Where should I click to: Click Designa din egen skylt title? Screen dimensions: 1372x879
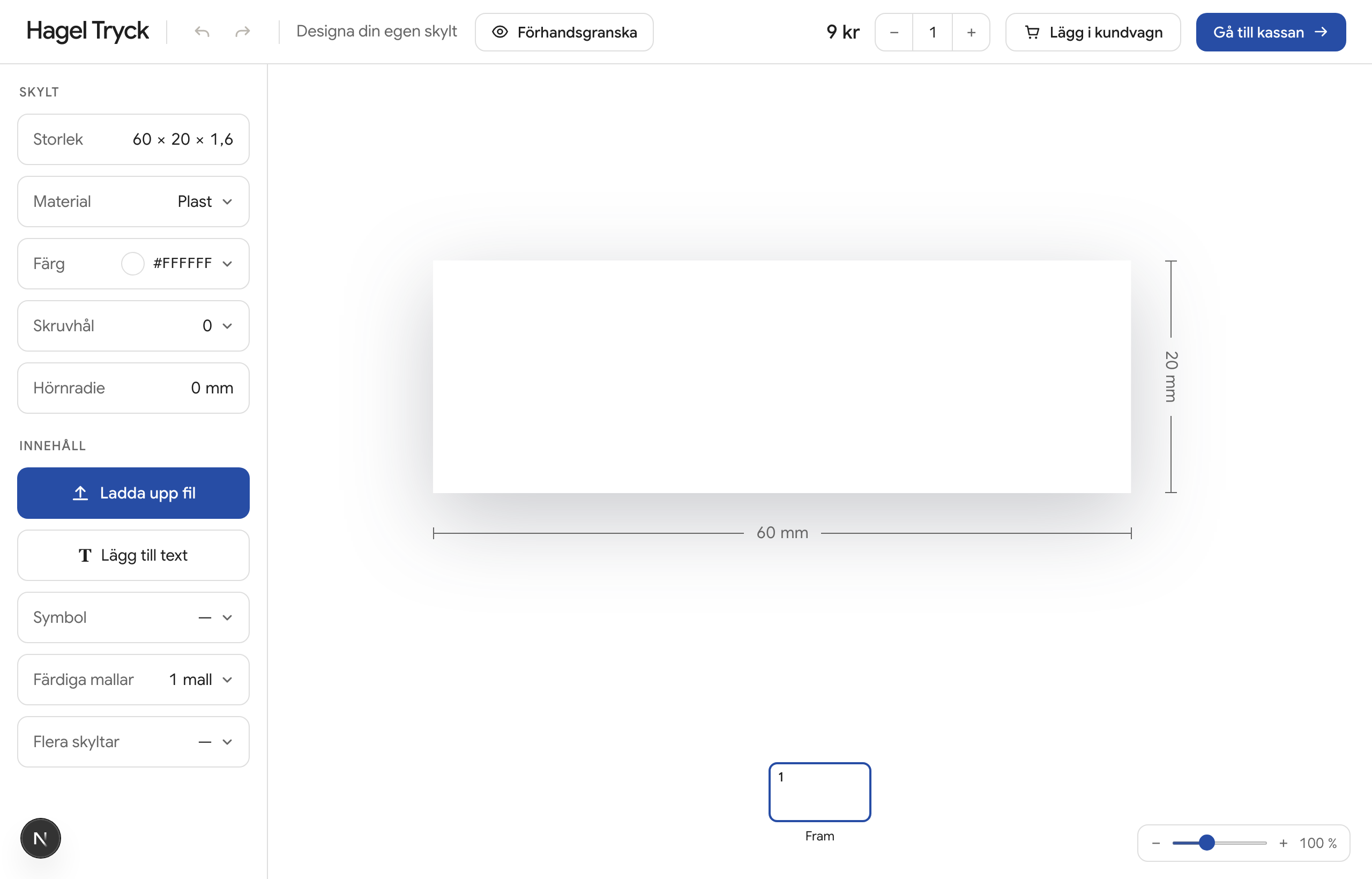pos(377,31)
